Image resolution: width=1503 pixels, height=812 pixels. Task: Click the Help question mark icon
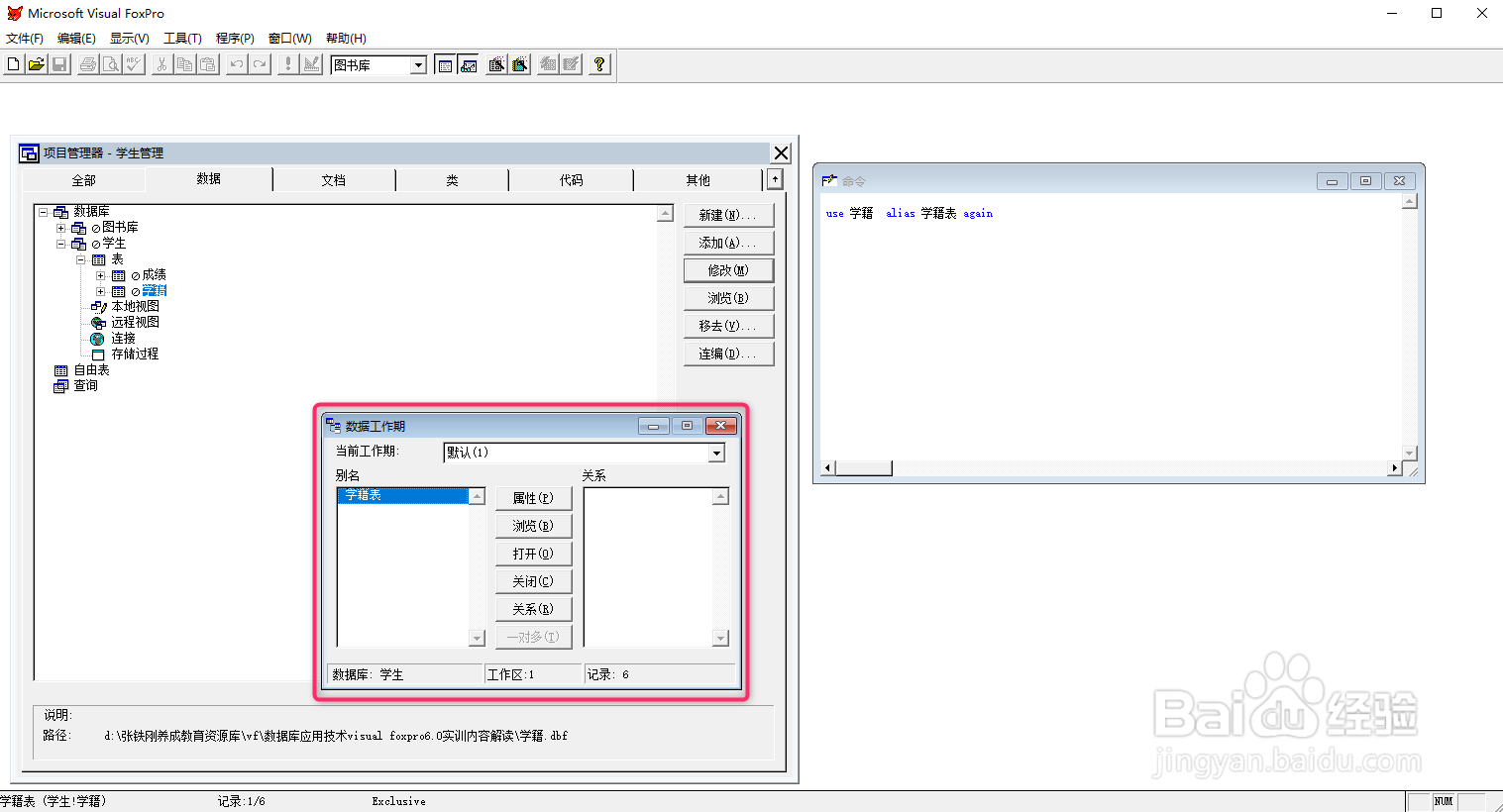click(599, 64)
